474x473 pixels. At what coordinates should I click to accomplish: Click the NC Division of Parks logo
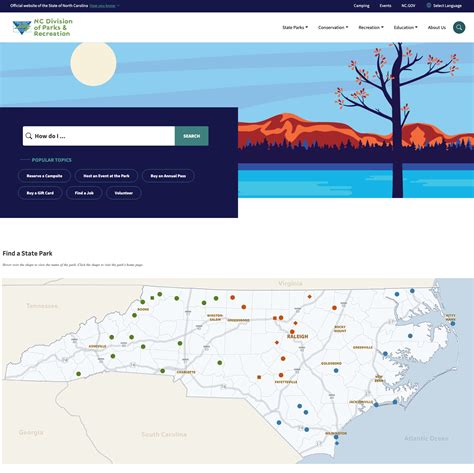tap(42, 27)
